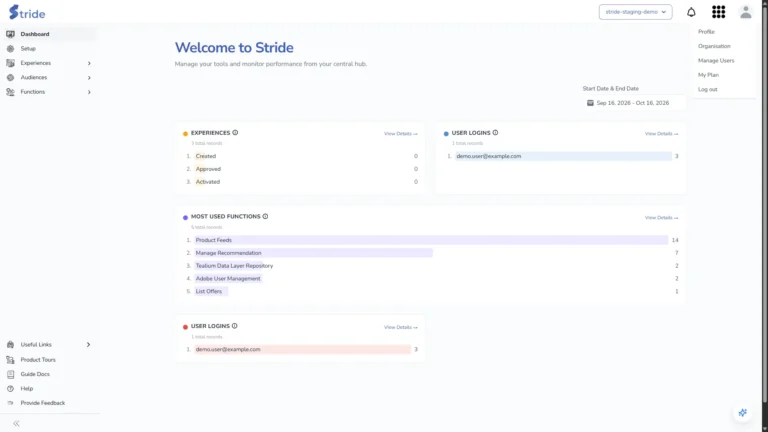Click demo.user@example.com in red card
The width and height of the screenshot is (768, 432).
pos(228,349)
